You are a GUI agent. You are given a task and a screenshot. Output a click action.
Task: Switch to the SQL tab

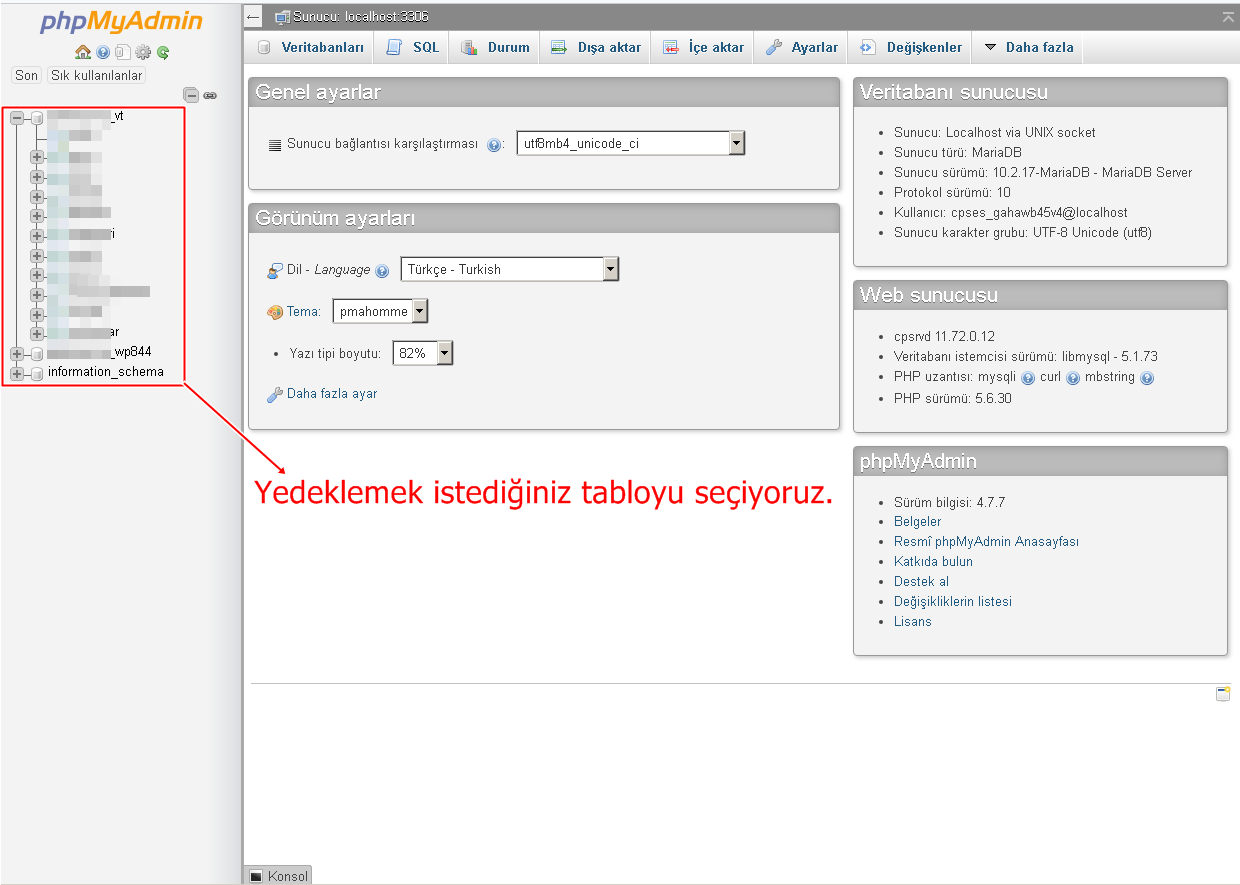[412, 47]
